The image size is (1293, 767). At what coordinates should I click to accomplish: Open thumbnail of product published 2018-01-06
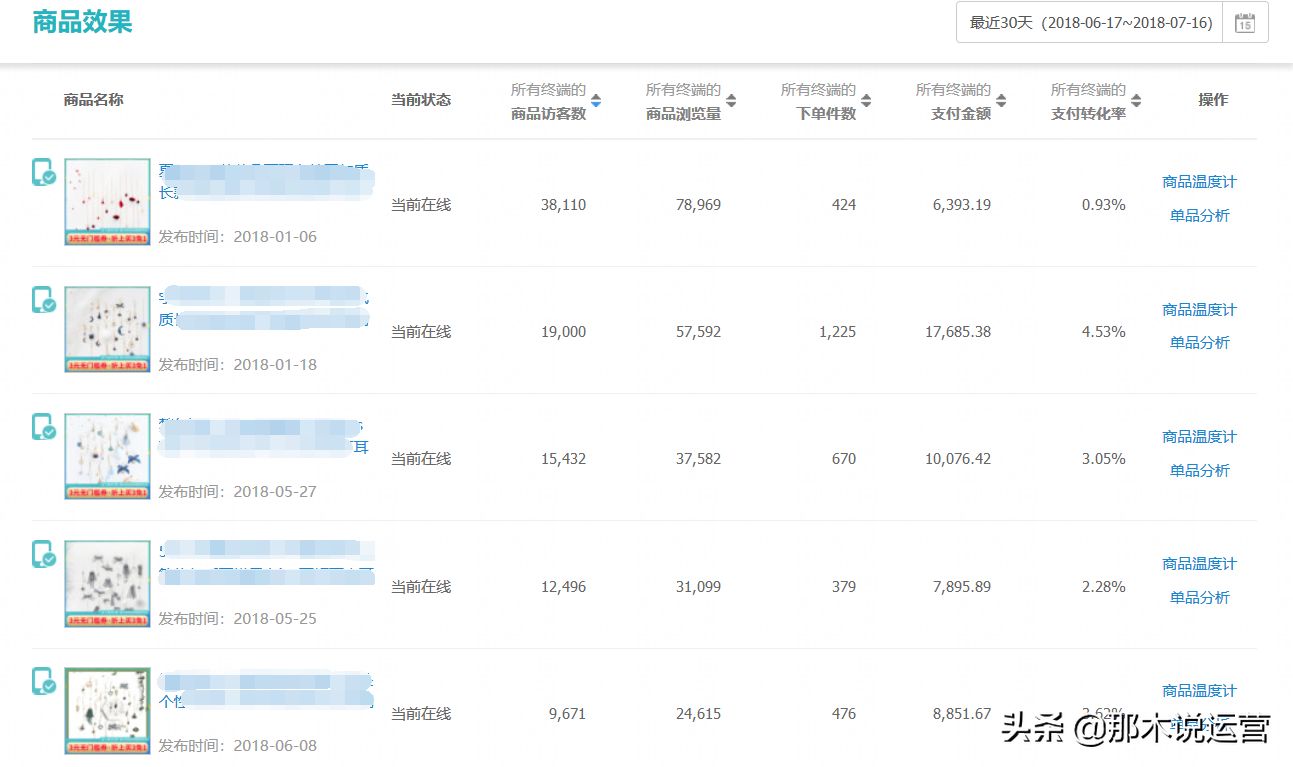(107, 202)
